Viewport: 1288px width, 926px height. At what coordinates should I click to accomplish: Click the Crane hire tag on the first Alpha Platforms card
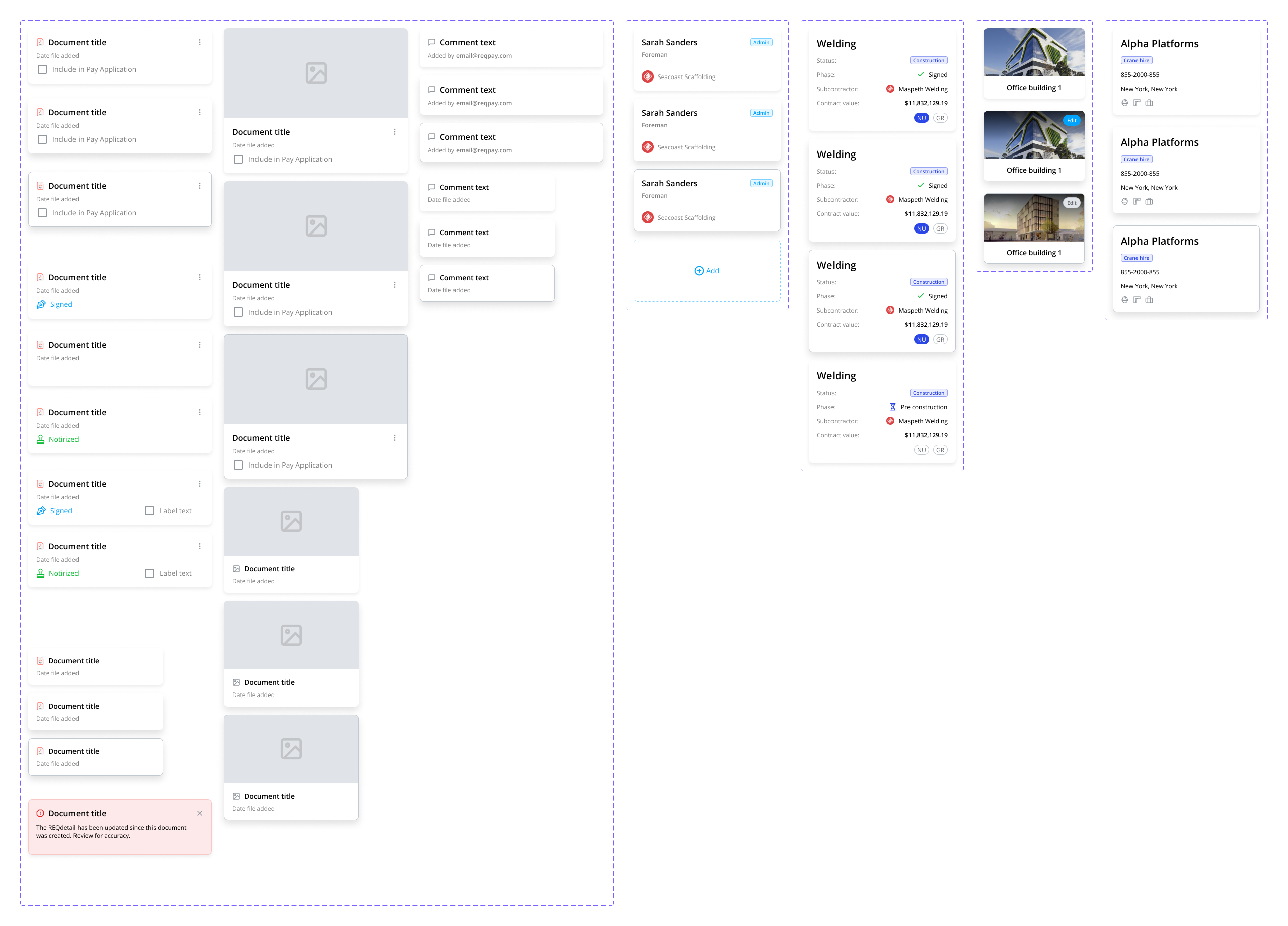[x=1137, y=61]
